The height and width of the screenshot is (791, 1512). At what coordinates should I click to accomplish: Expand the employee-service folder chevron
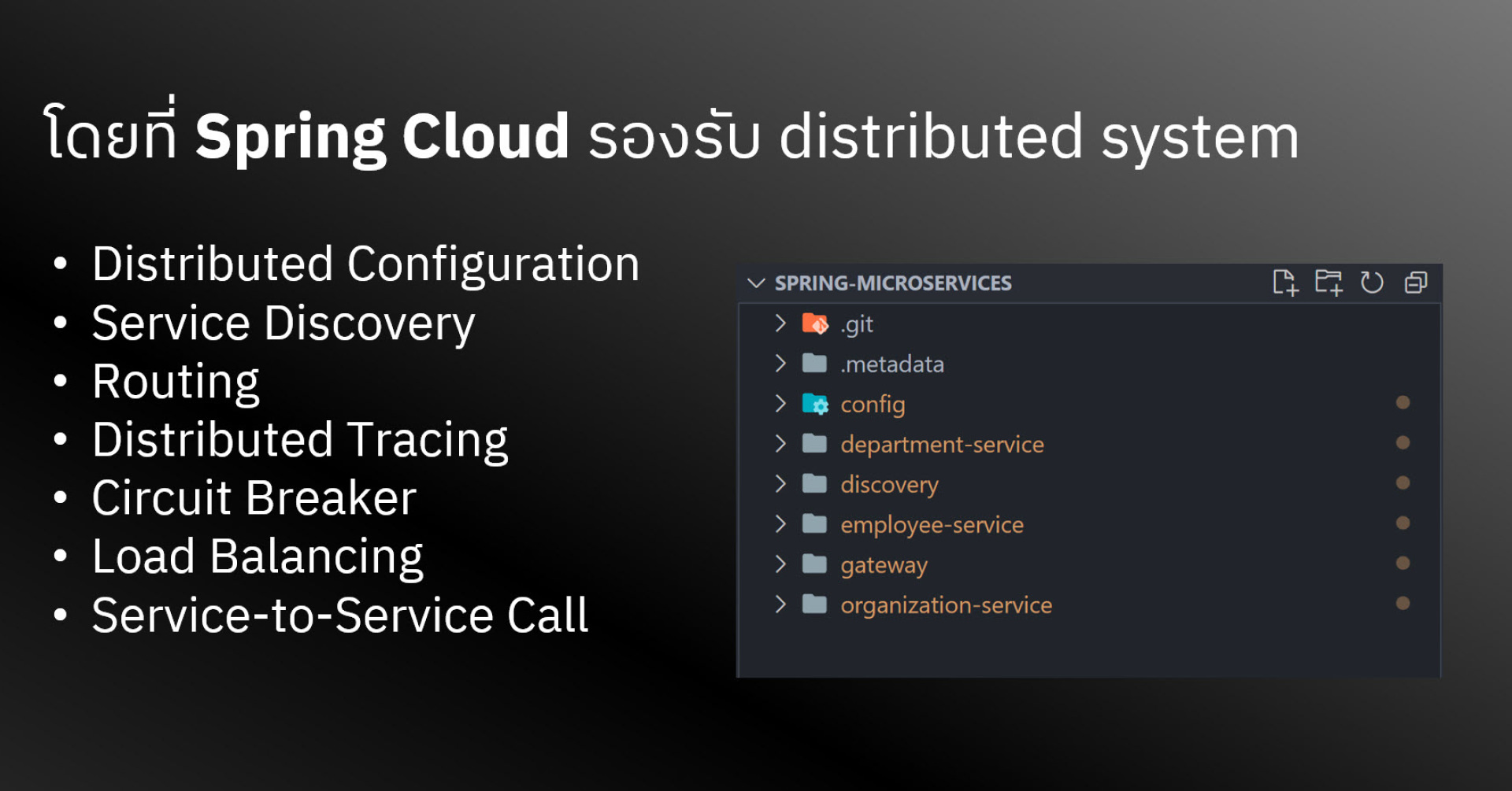click(x=780, y=523)
